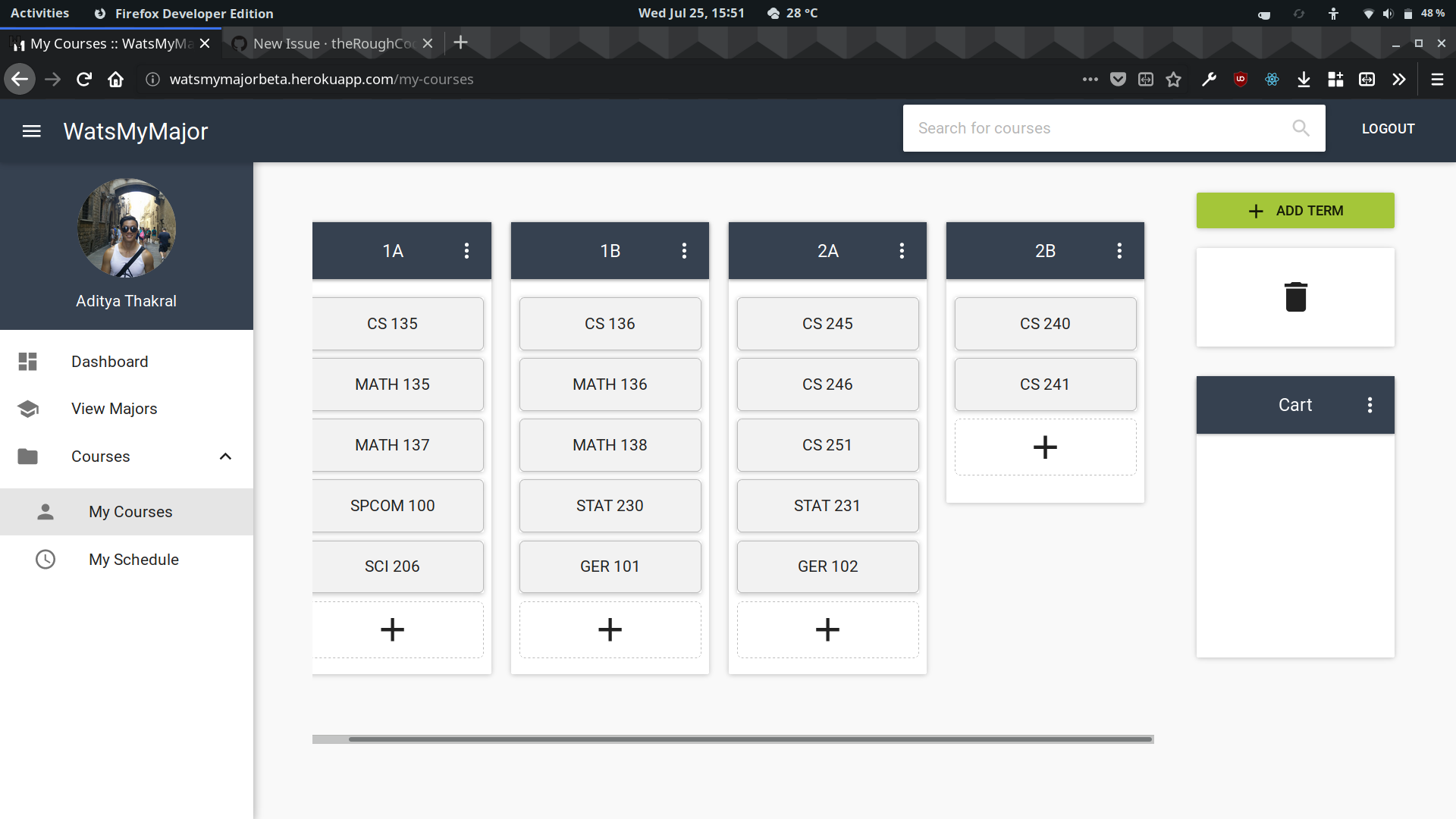Click the My Schedule clock icon
The width and height of the screenshot is (1456, 819).
(x=45, y=560)
